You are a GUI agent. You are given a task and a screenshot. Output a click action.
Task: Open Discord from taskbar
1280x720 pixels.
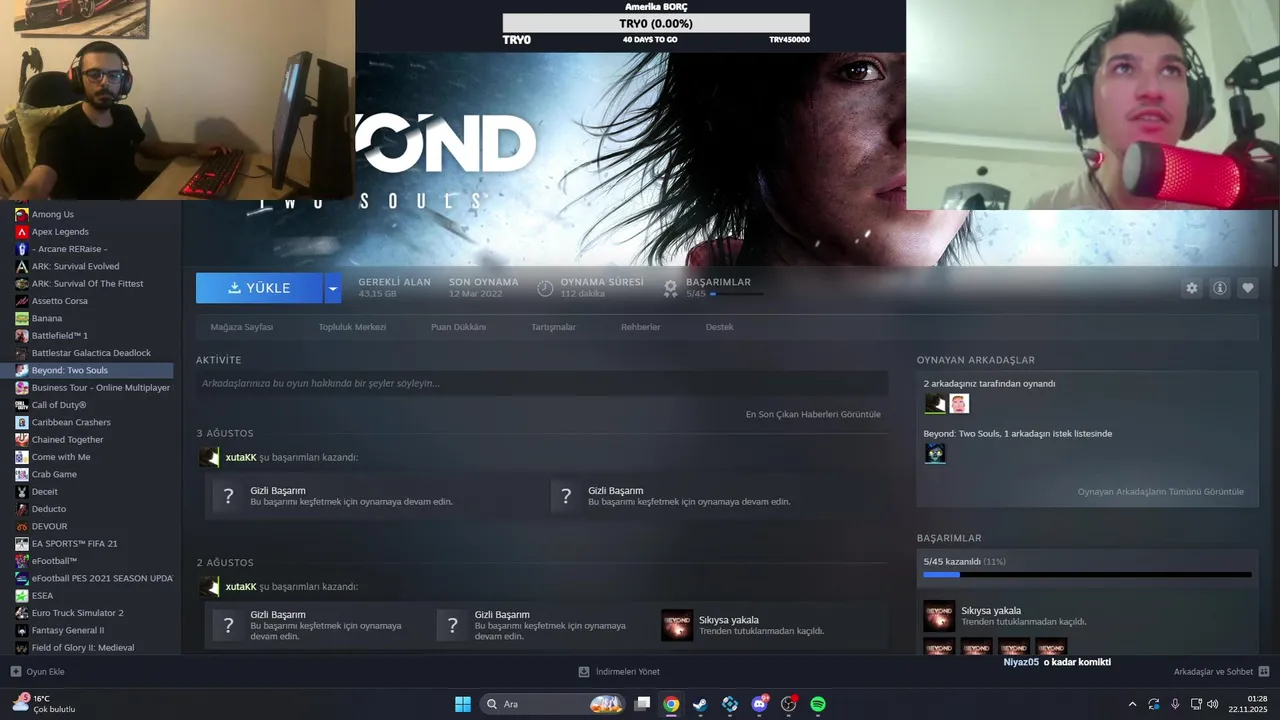point(759,704)
